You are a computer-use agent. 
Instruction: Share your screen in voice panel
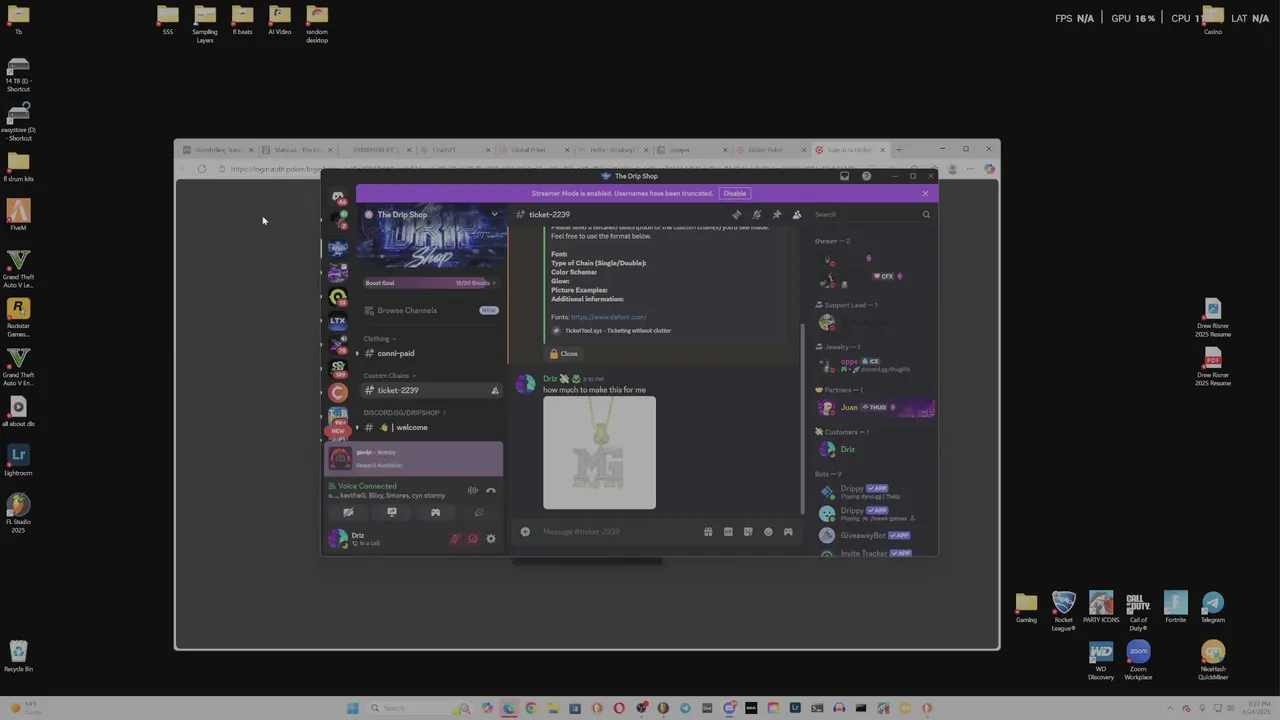point(392,512)
